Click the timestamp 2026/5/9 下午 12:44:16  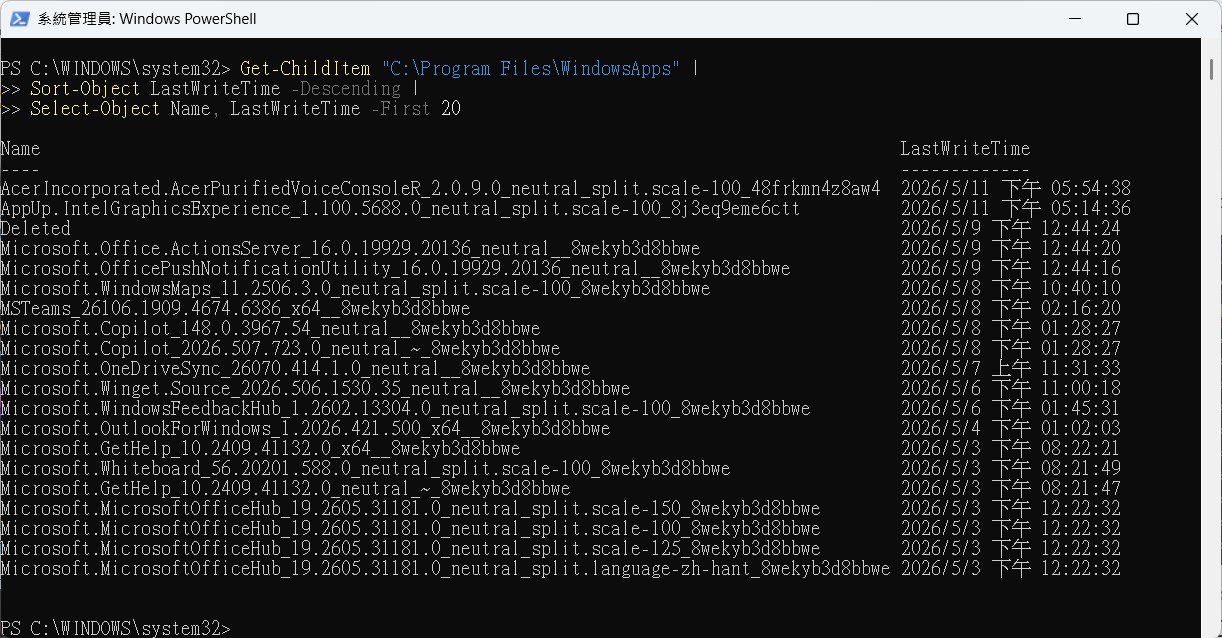point(1011,268)
